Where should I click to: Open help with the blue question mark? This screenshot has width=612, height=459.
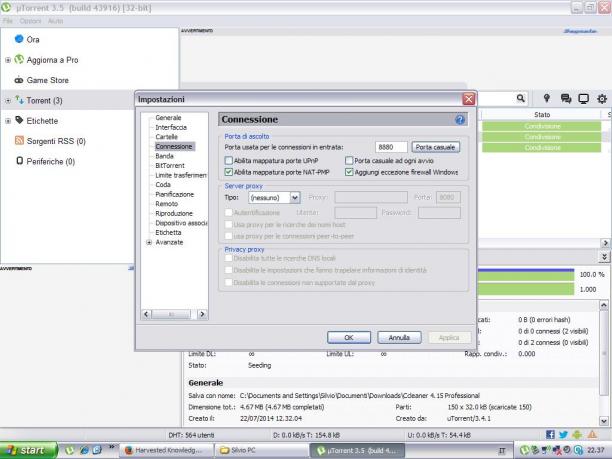click(460, 119)
